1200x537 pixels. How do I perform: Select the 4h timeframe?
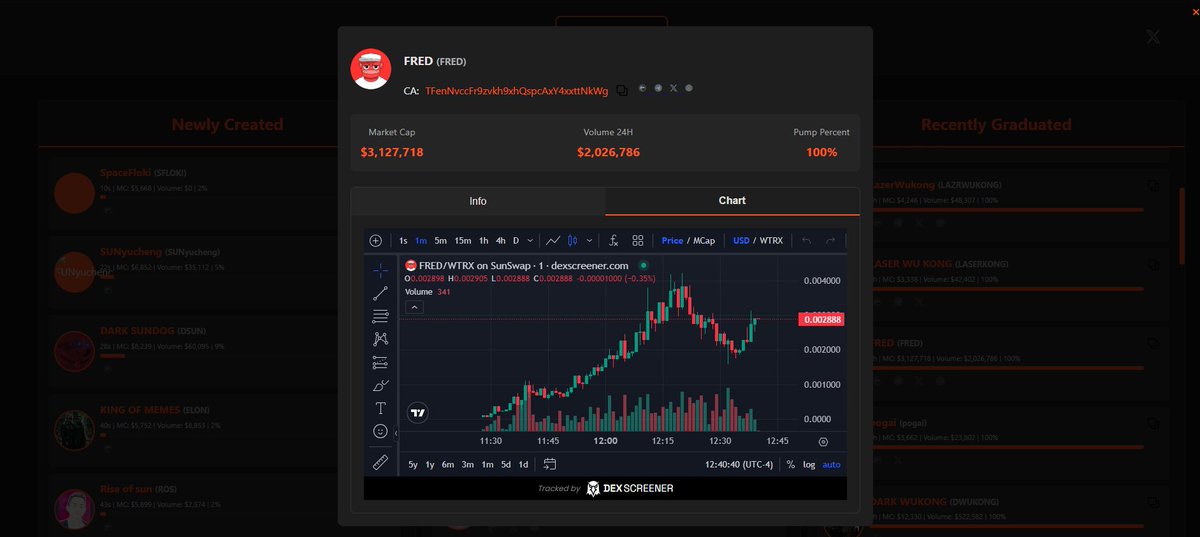(501, 241)
